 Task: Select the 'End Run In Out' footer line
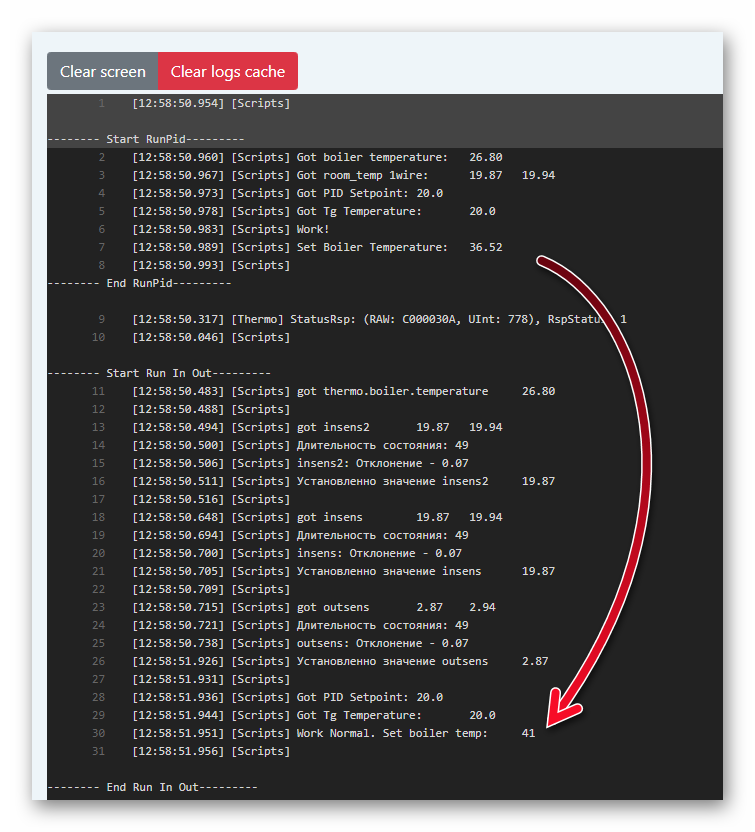152,787
